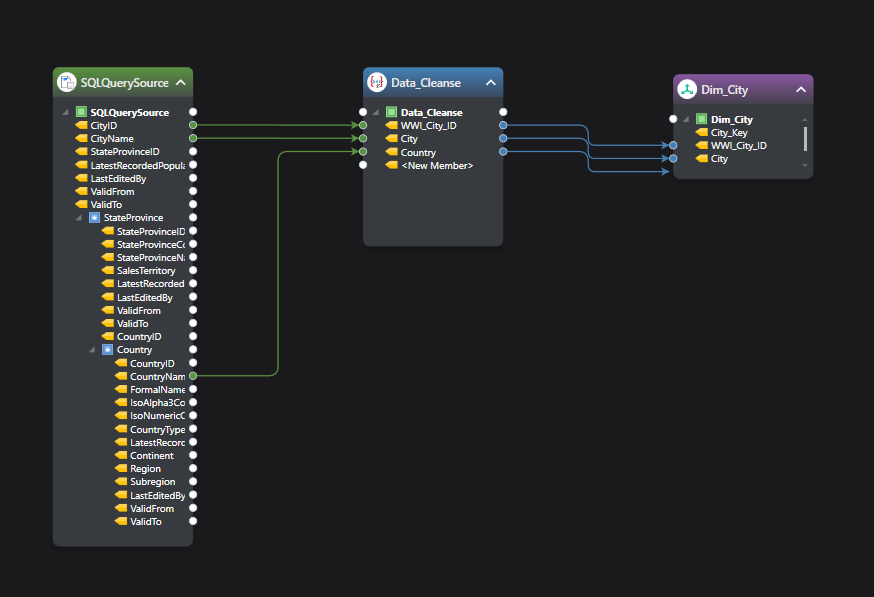874x597 pixels.
Task: Click the SQLQuerySource database icon
Action: tap(67, 82)
